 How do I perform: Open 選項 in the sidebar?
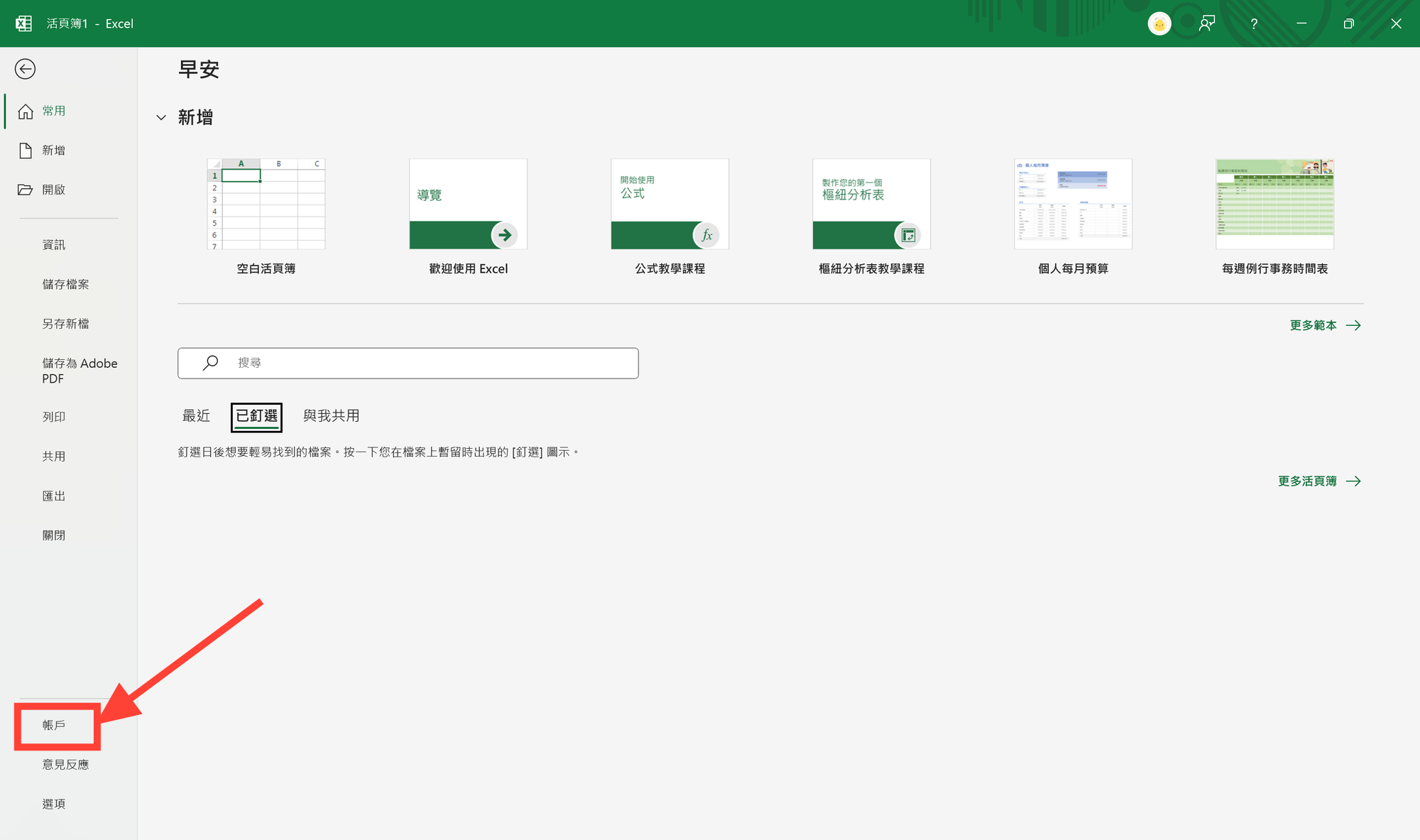[x=54, y=804]
